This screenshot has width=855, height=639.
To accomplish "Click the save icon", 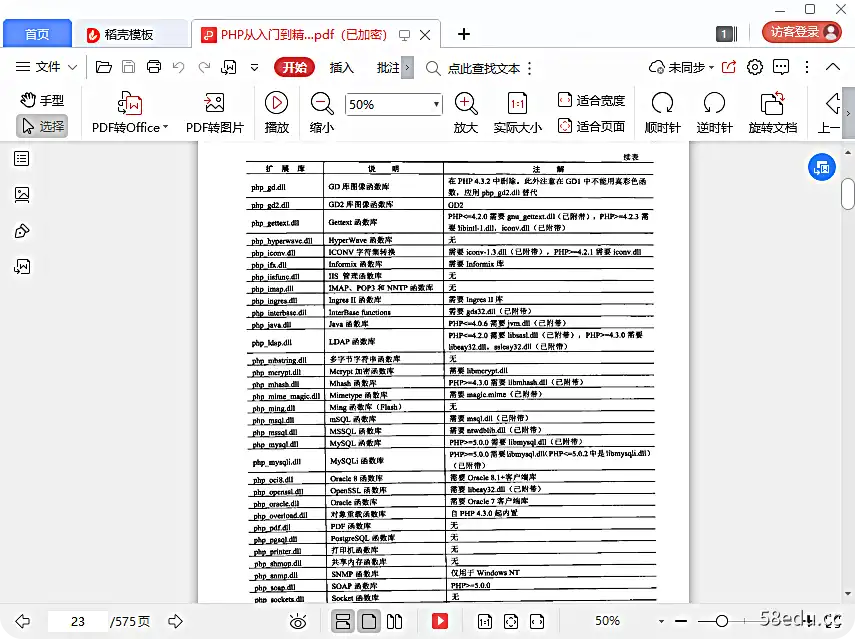I will 128,67.
